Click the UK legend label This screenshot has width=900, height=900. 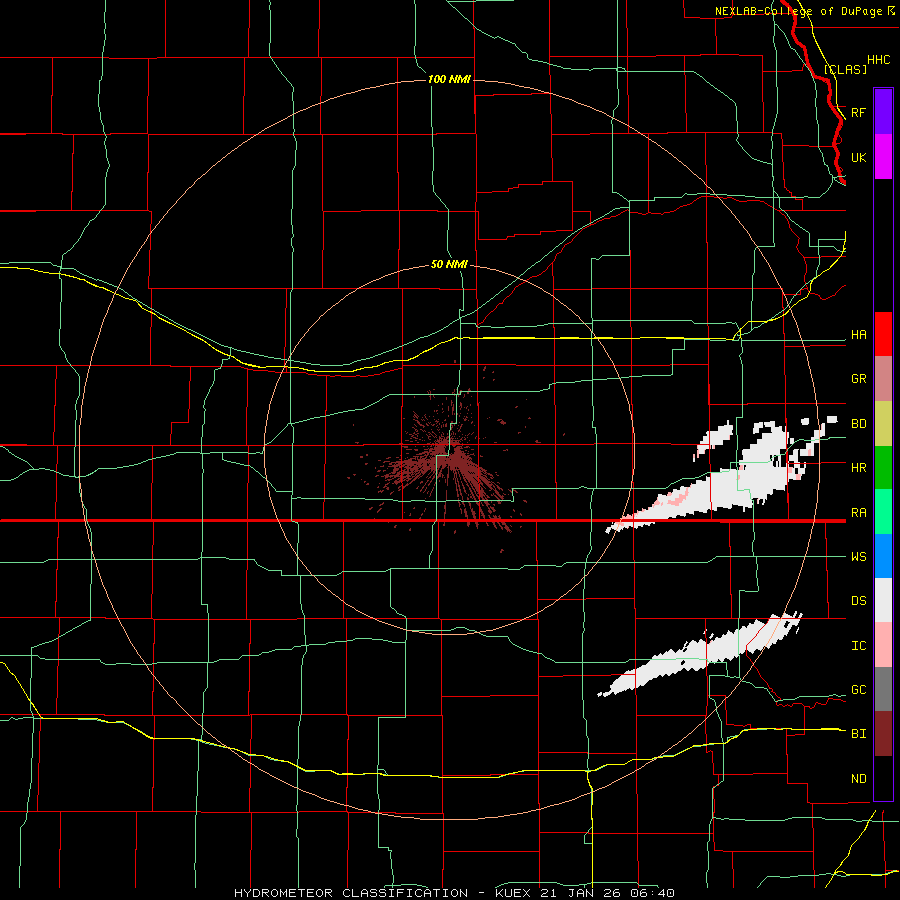(858, 157)
